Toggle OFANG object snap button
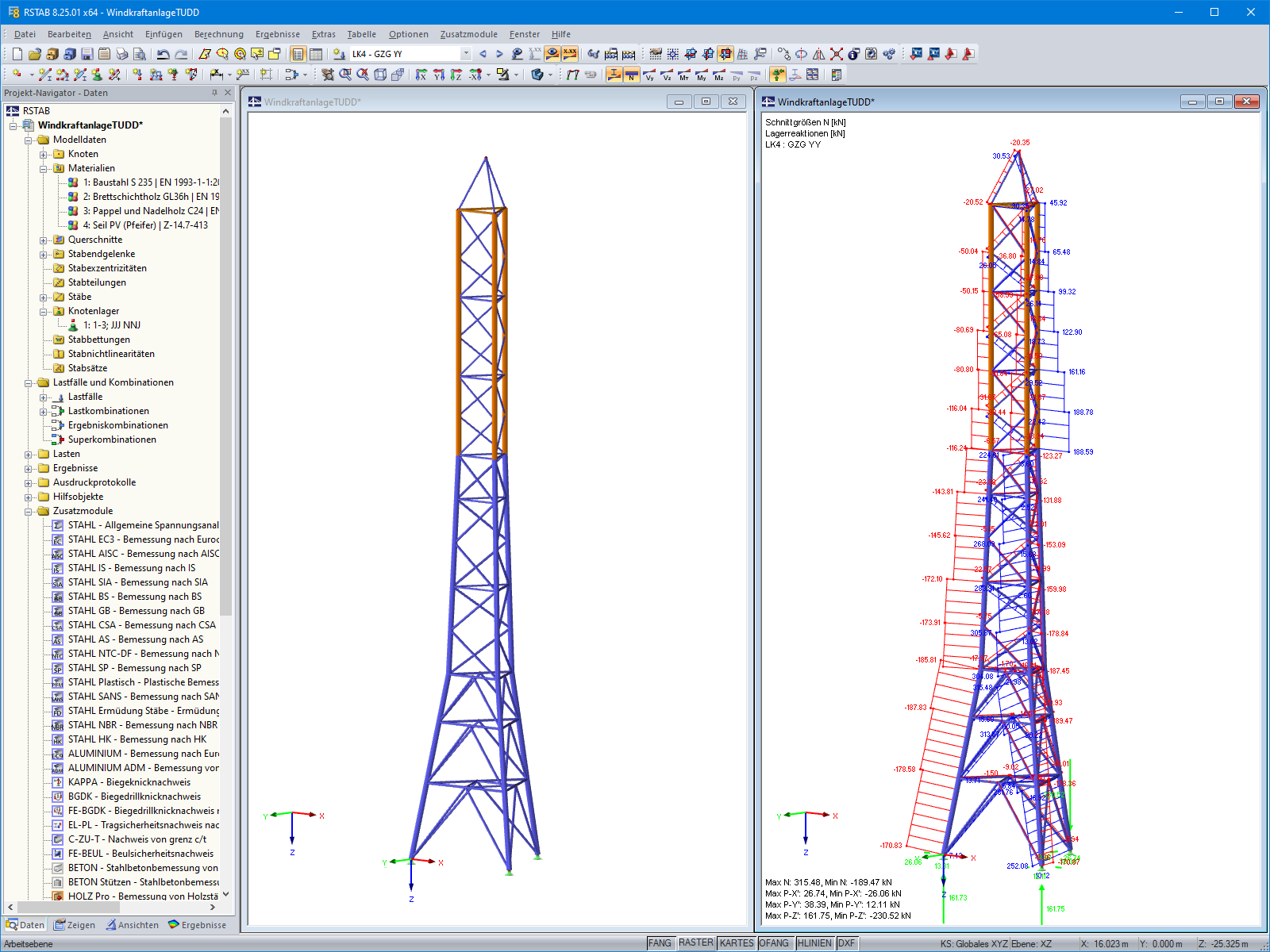Viewport: 1270px width, 952px height. click(774, 943)
